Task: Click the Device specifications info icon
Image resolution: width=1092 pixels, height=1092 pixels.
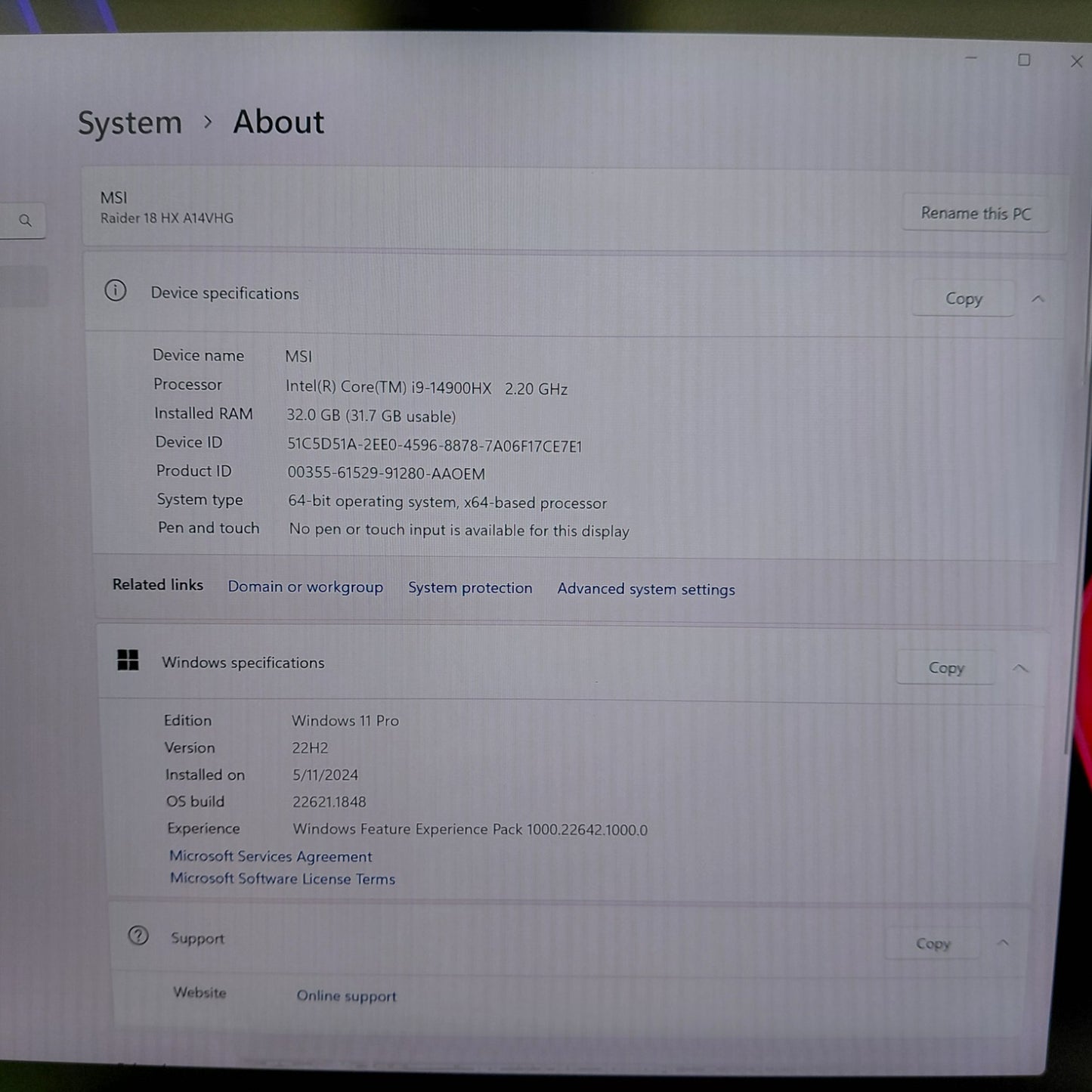Action: (116, 291)
